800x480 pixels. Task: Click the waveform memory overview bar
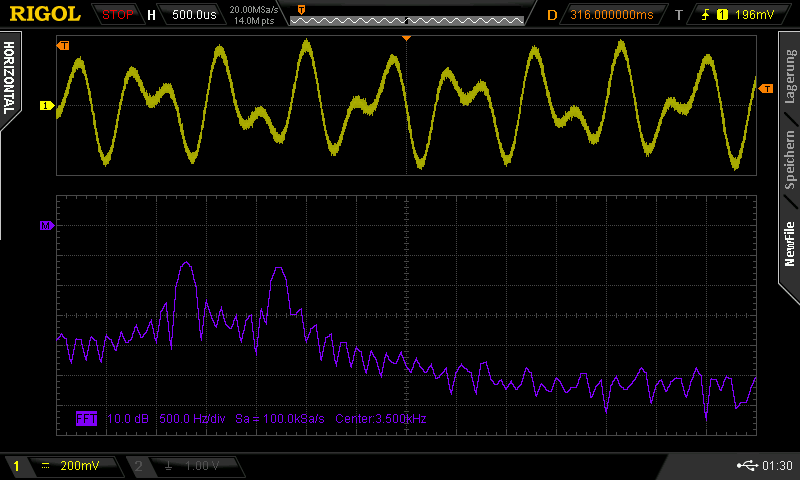tap(407, 20)
